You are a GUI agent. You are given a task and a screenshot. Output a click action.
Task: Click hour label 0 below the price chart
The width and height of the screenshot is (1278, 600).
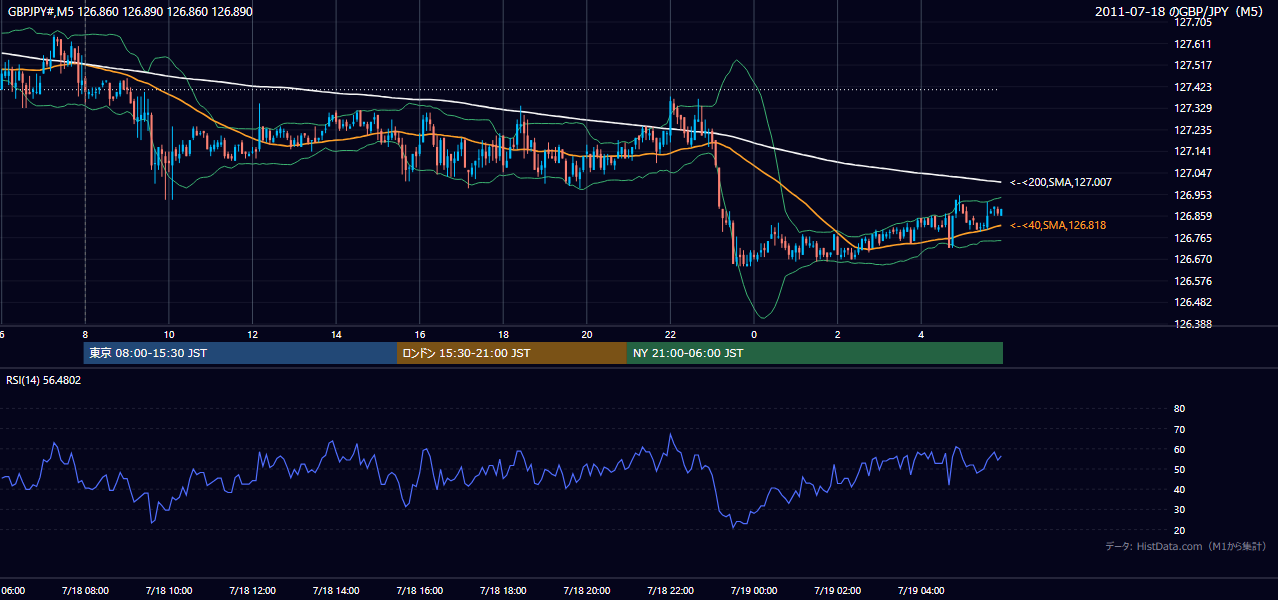(754, 334)
